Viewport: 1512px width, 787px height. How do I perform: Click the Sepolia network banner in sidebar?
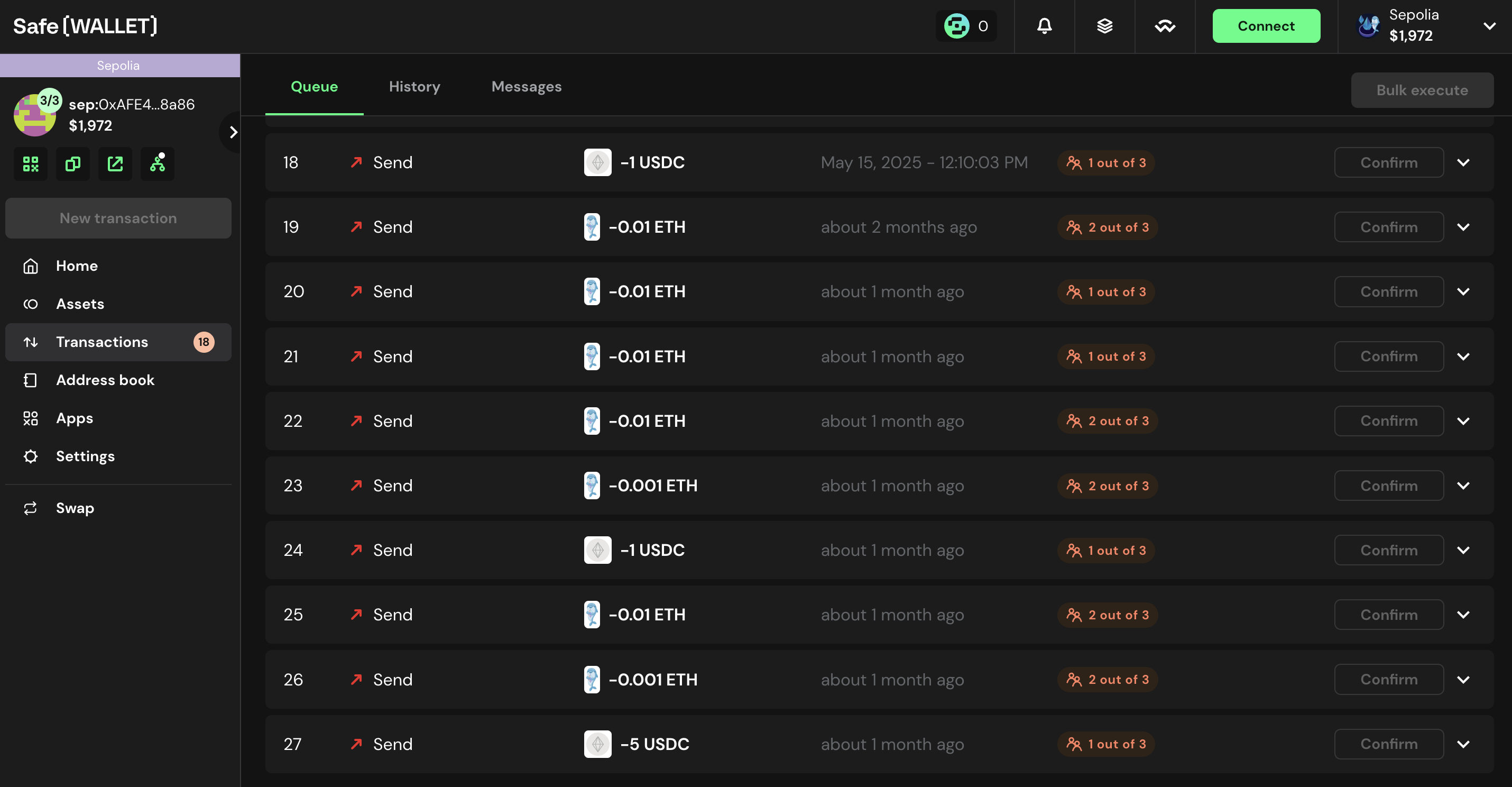click(119, 66)
